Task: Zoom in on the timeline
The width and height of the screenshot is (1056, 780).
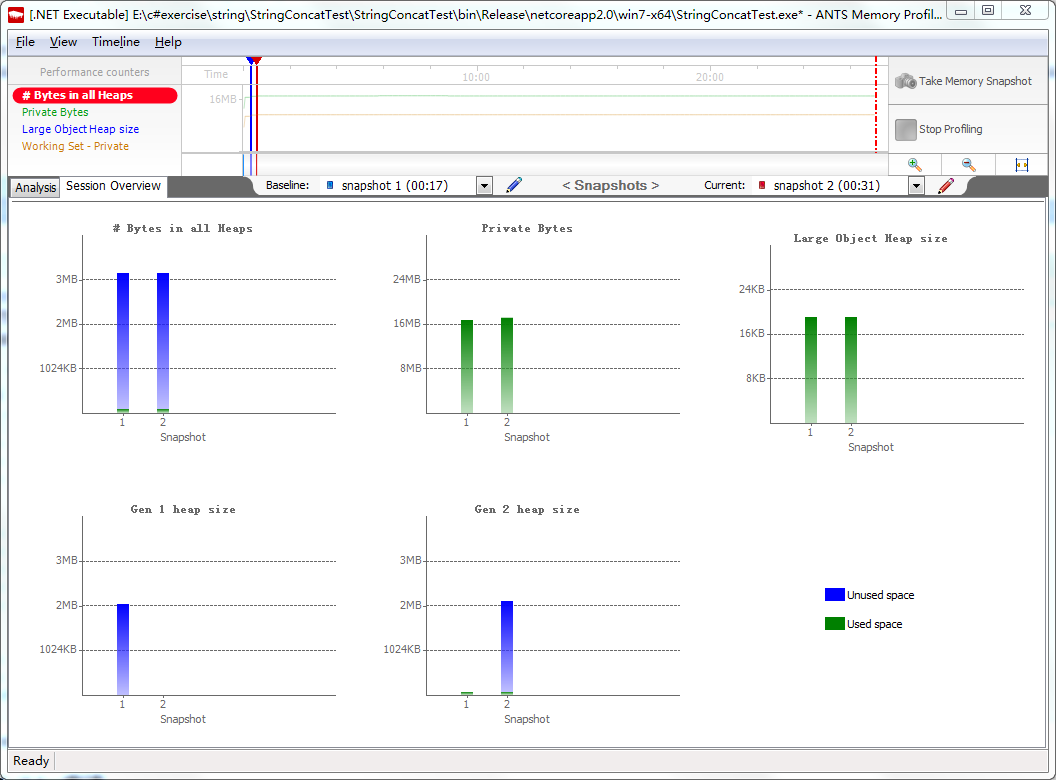Action: (915, 164)
